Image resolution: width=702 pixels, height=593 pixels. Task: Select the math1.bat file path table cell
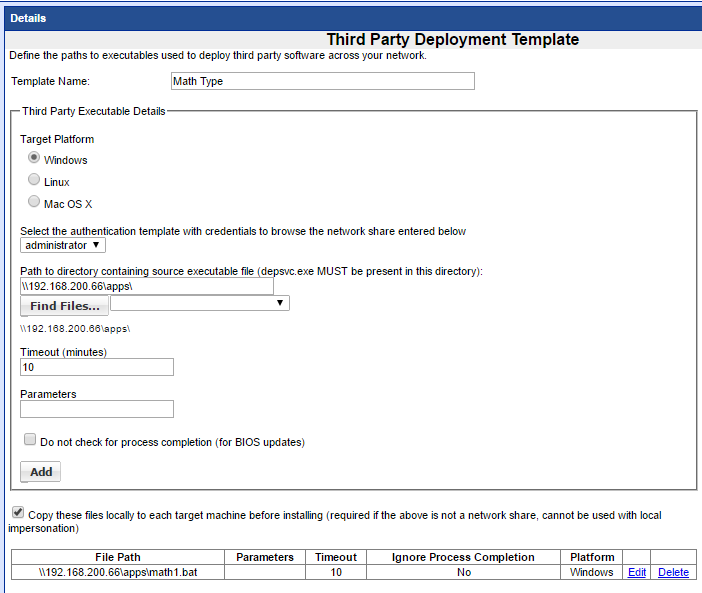(x=118, y=573)
